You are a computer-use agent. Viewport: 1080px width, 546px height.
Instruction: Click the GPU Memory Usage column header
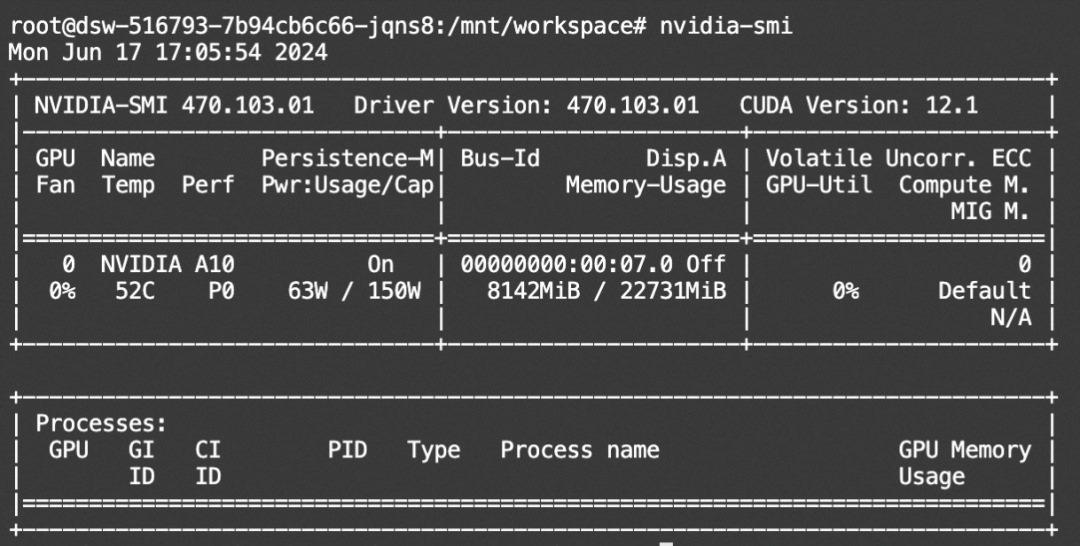tap(964, 462)
